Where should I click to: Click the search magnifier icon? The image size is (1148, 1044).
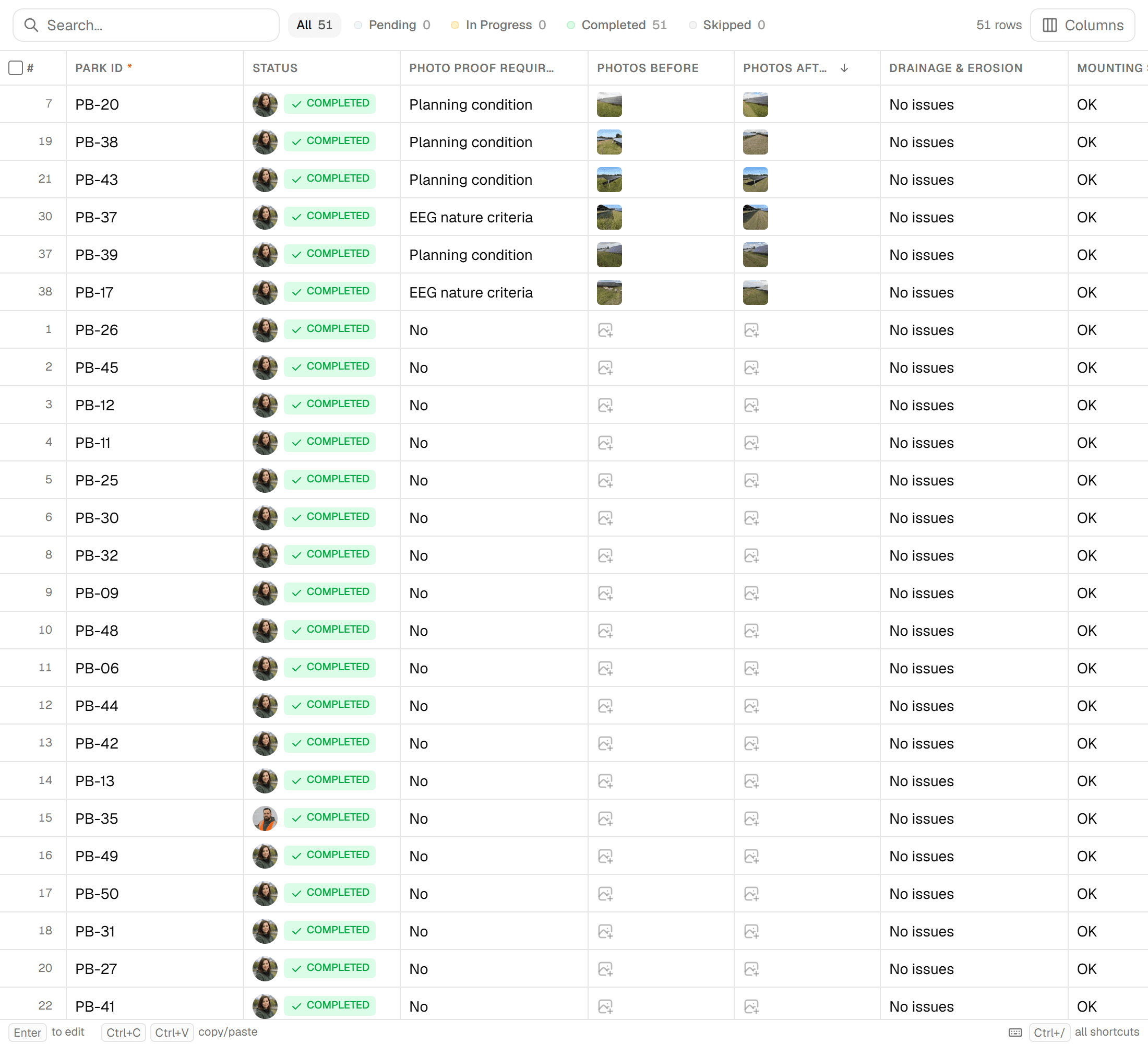[x=31, y=25]
